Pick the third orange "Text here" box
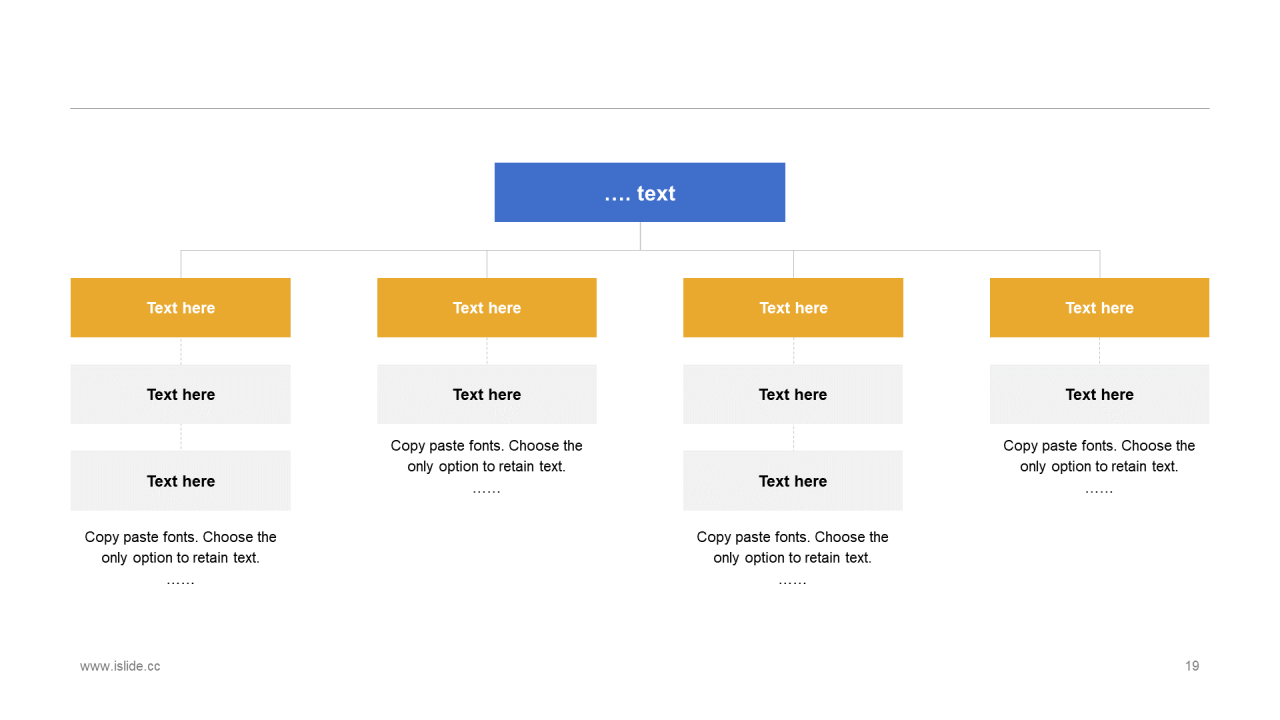This screenshot has height=720, width=1280. (793, 307)
